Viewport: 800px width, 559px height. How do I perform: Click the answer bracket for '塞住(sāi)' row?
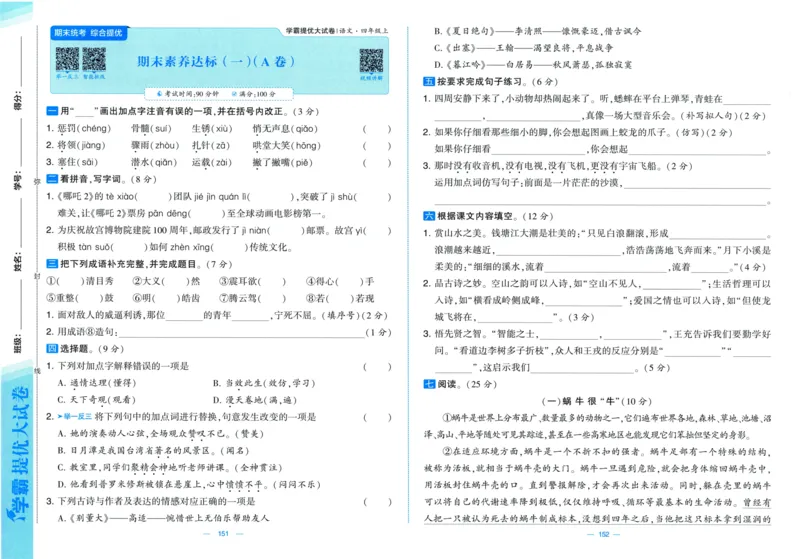(377, 162)
